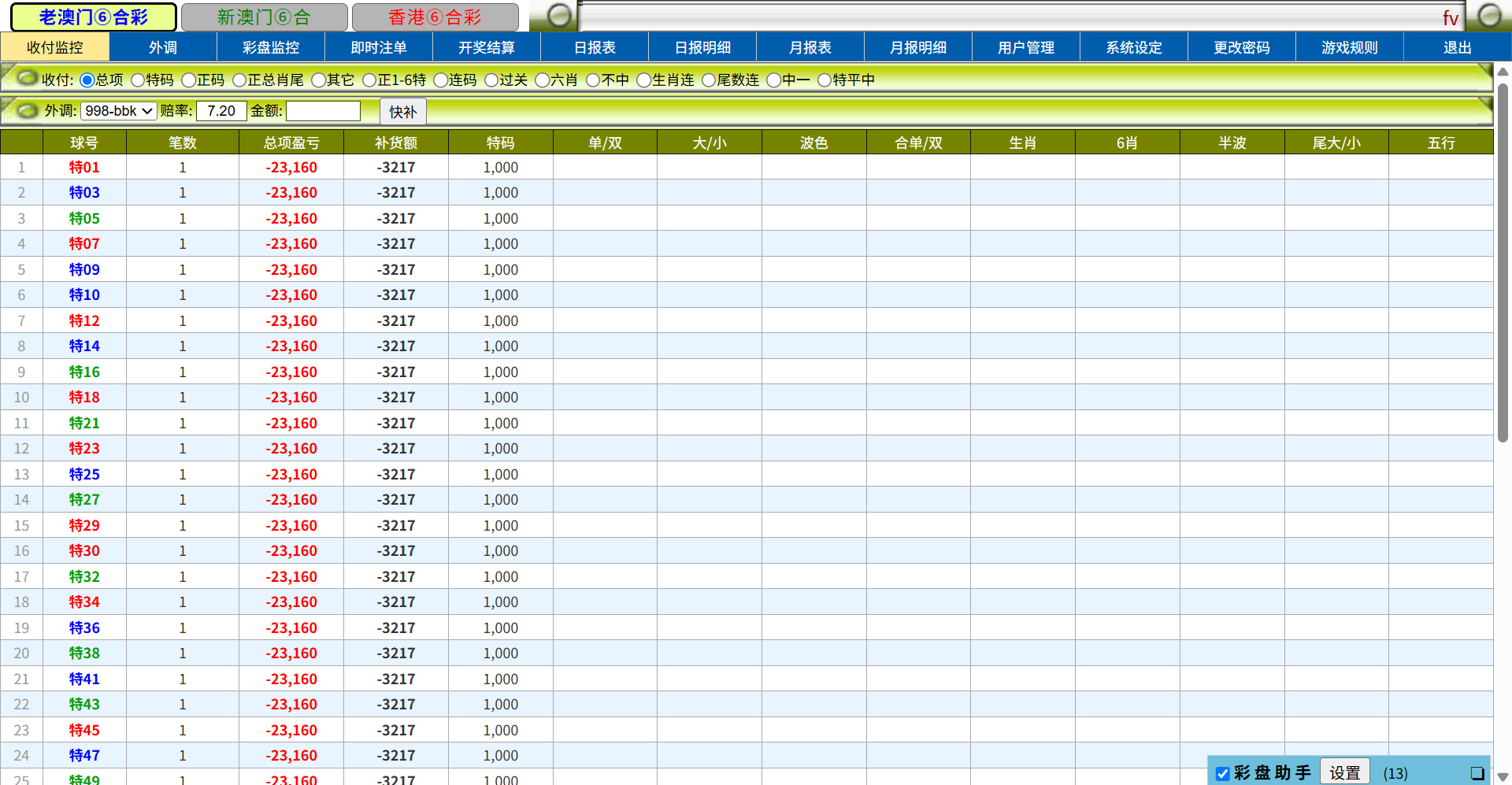Screen dimensions: 1512x785
Task: Click the scrollbar up arrow
Action: click(x=1503, y=72)
